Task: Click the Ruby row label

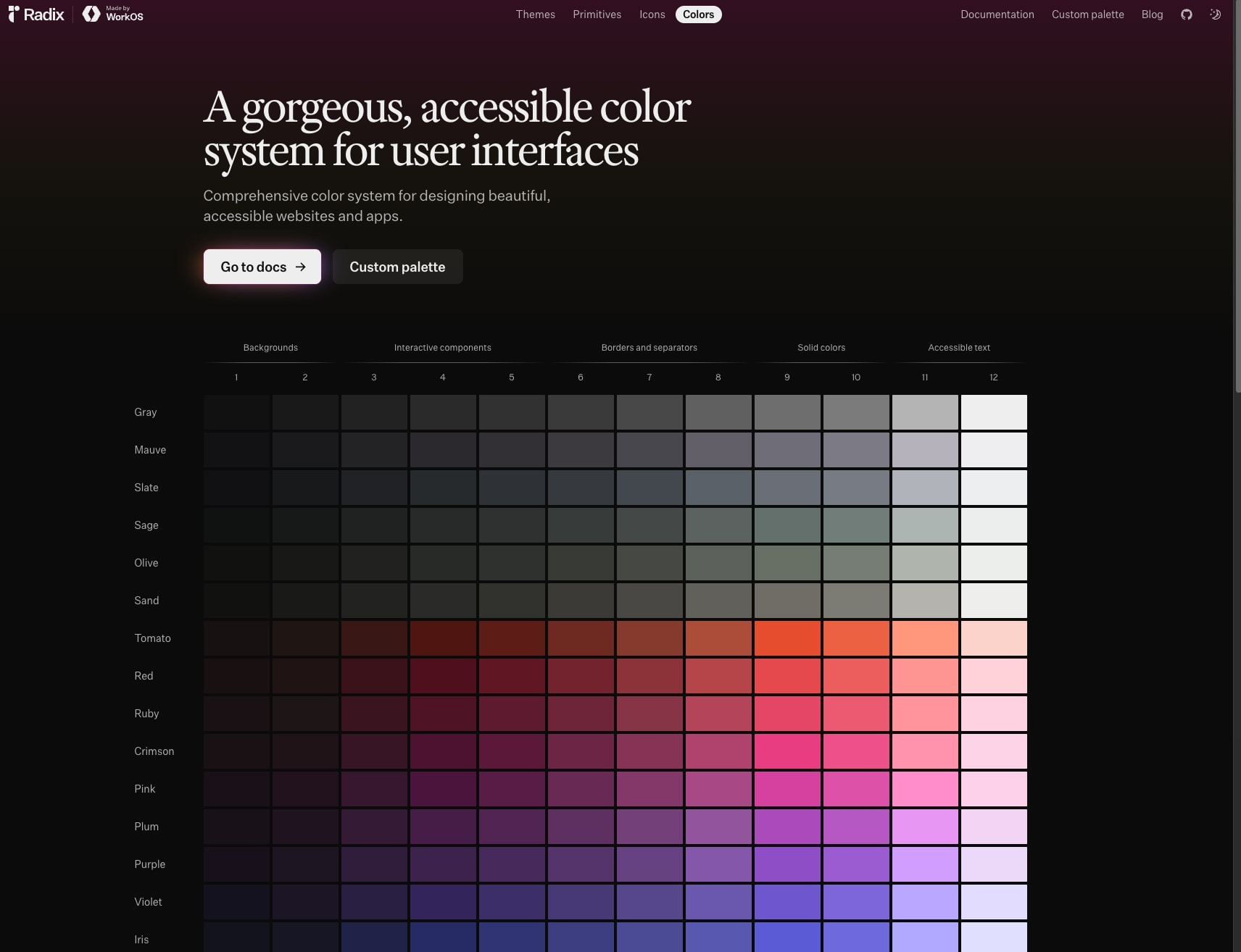Action: tap(146, 714)
